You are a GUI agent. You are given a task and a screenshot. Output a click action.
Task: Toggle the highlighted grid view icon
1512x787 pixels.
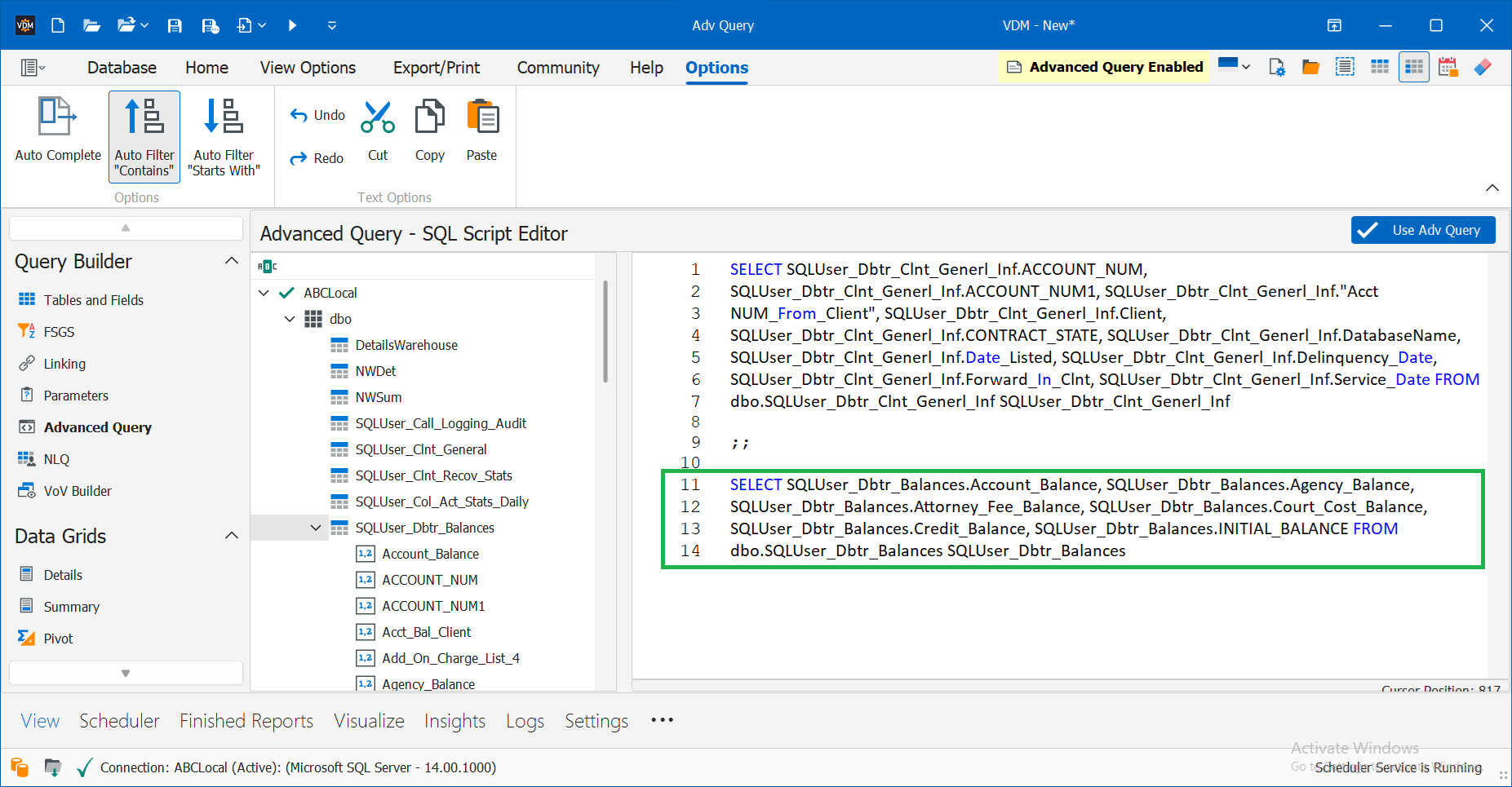click(1413, 66)
